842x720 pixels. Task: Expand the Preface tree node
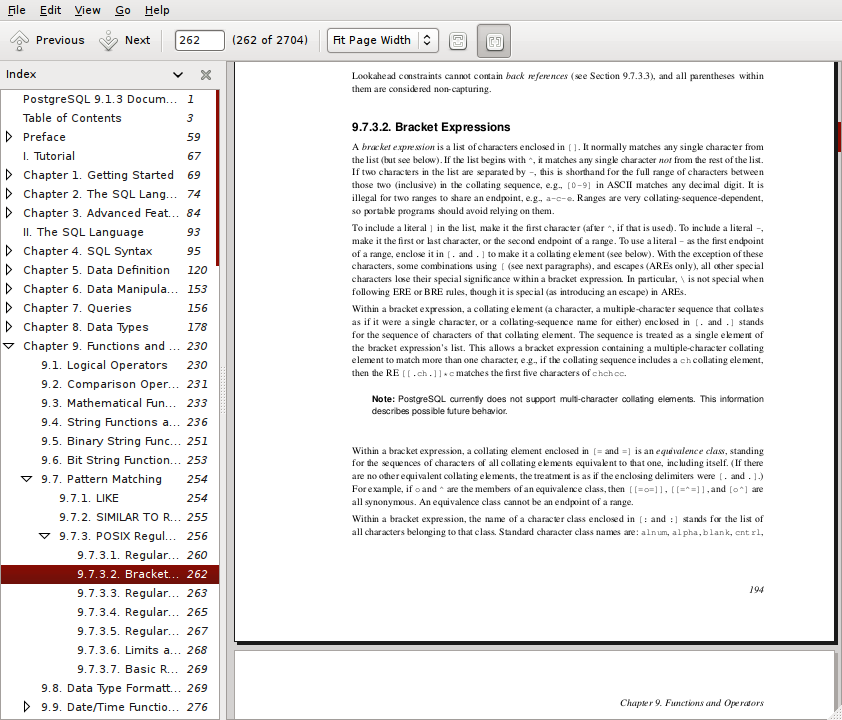(9, 137)
